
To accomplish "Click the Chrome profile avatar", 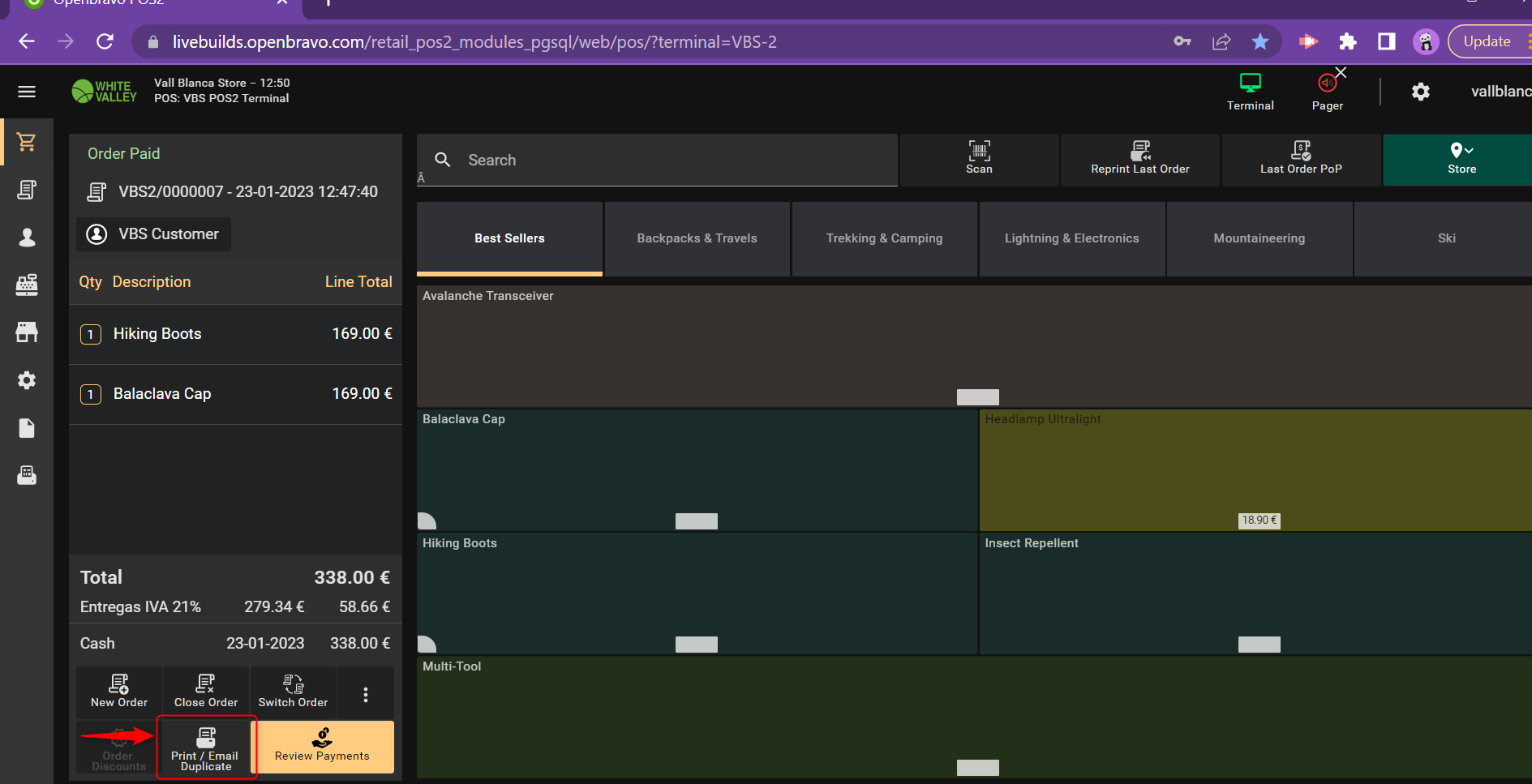I will pos(1426,41).
